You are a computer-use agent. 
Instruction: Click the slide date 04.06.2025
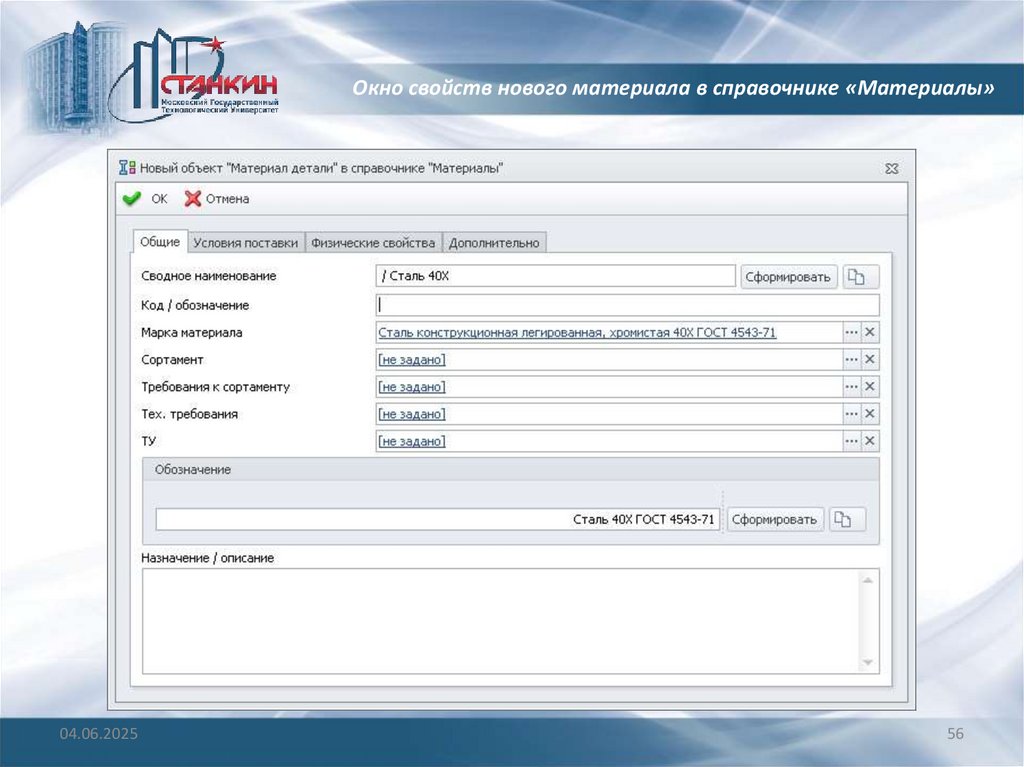[99, 734]
